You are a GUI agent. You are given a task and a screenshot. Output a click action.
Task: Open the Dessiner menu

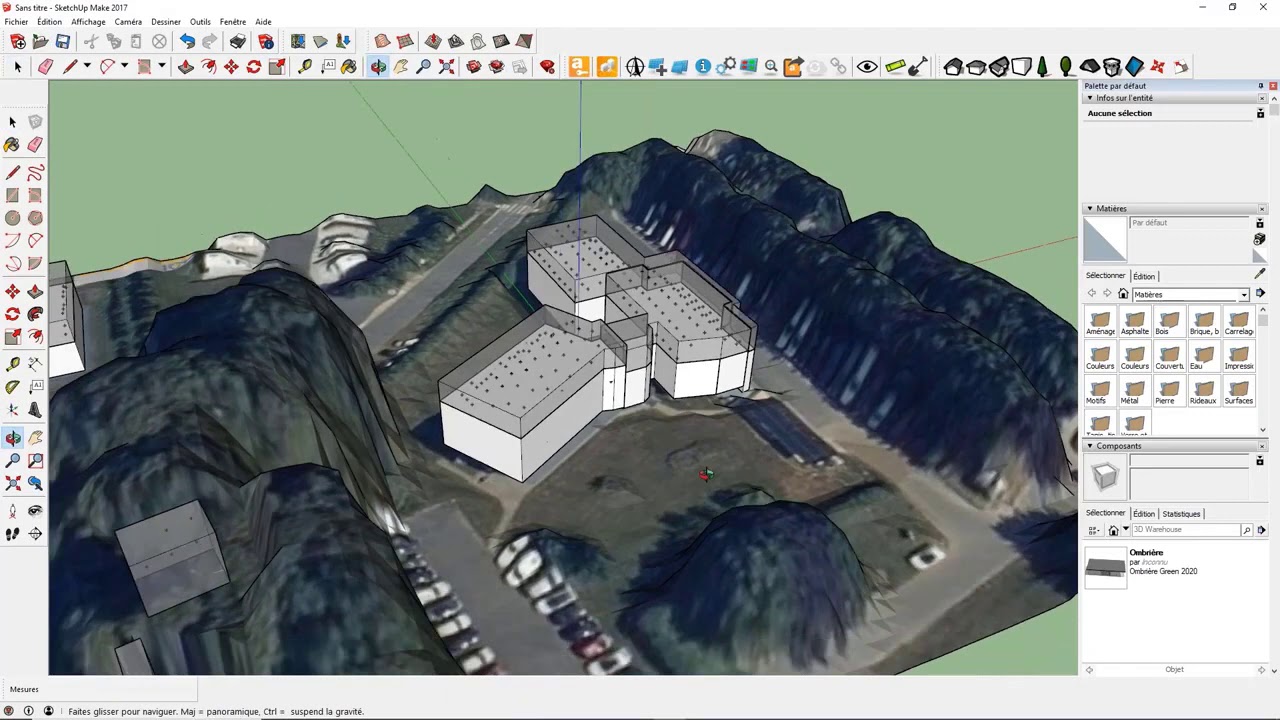pos(166,22)
